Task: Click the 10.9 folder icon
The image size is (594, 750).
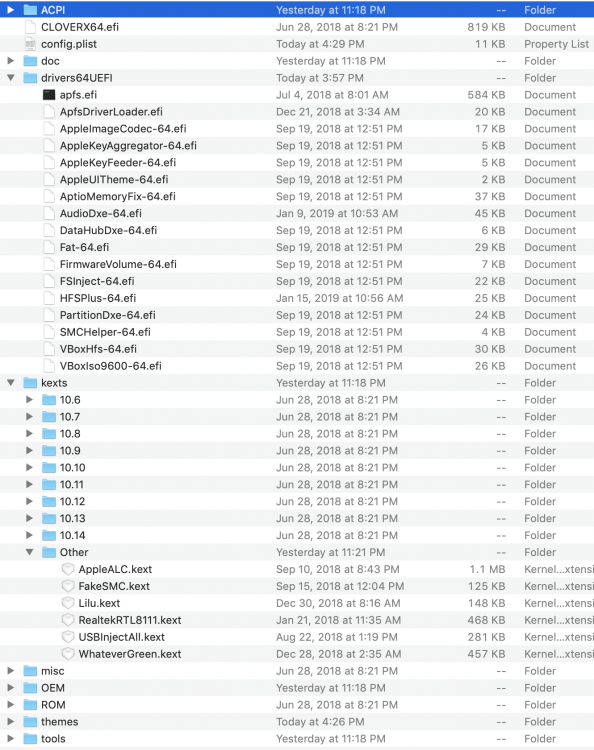Action: [x=49, y=451]
